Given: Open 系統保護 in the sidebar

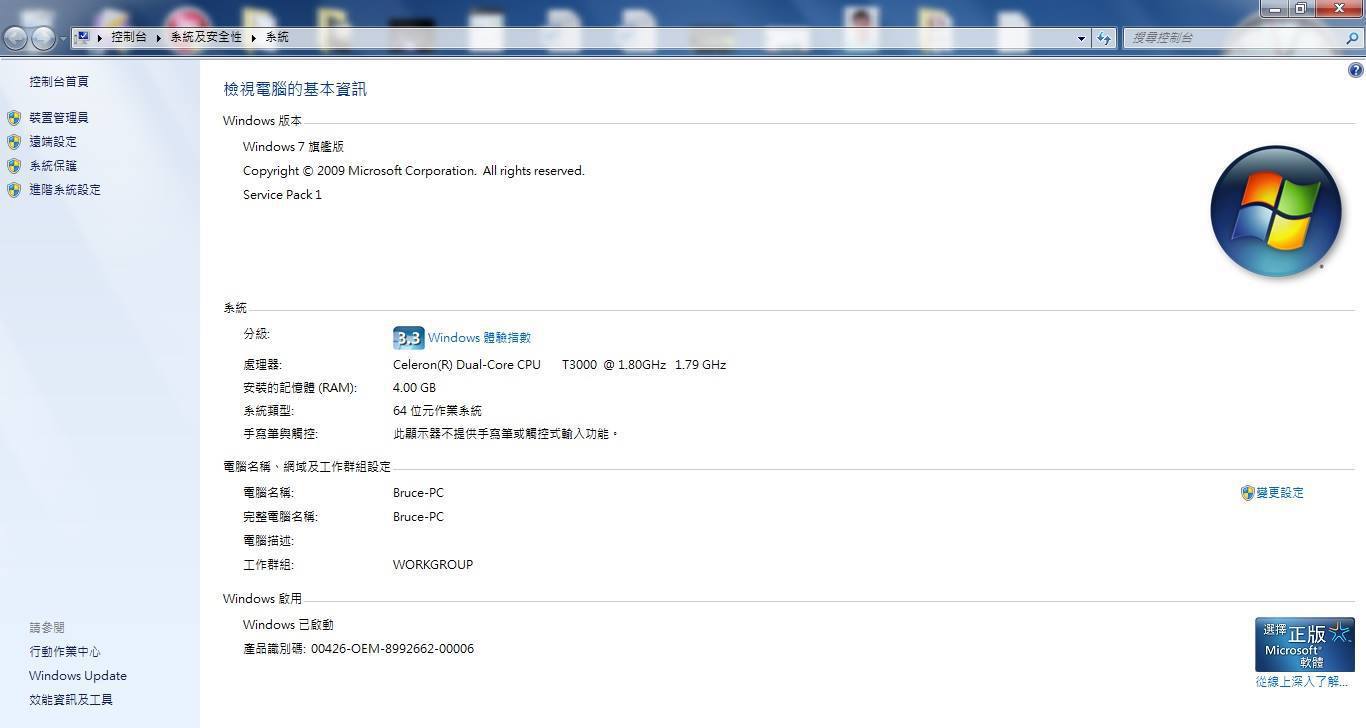Looking at the screenshot, I should point(53,165).
